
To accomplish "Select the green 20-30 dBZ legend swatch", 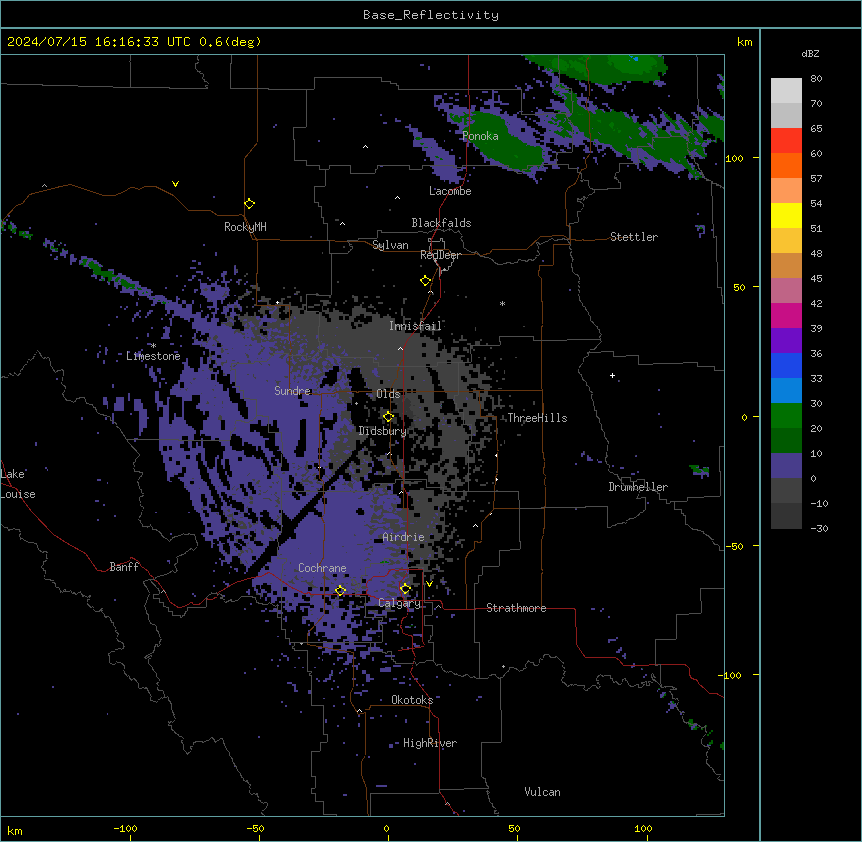I will click(786, 416).
